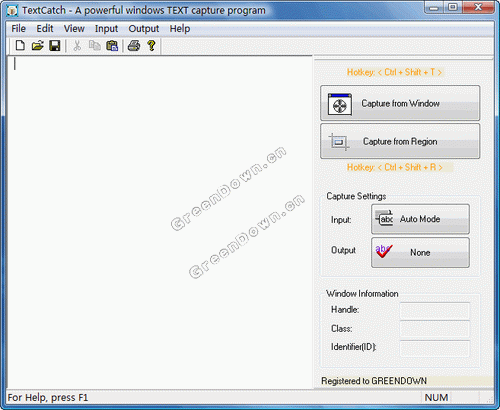Change the None output setting
This screenshot has height=410, width=500.
coord(420,252)
